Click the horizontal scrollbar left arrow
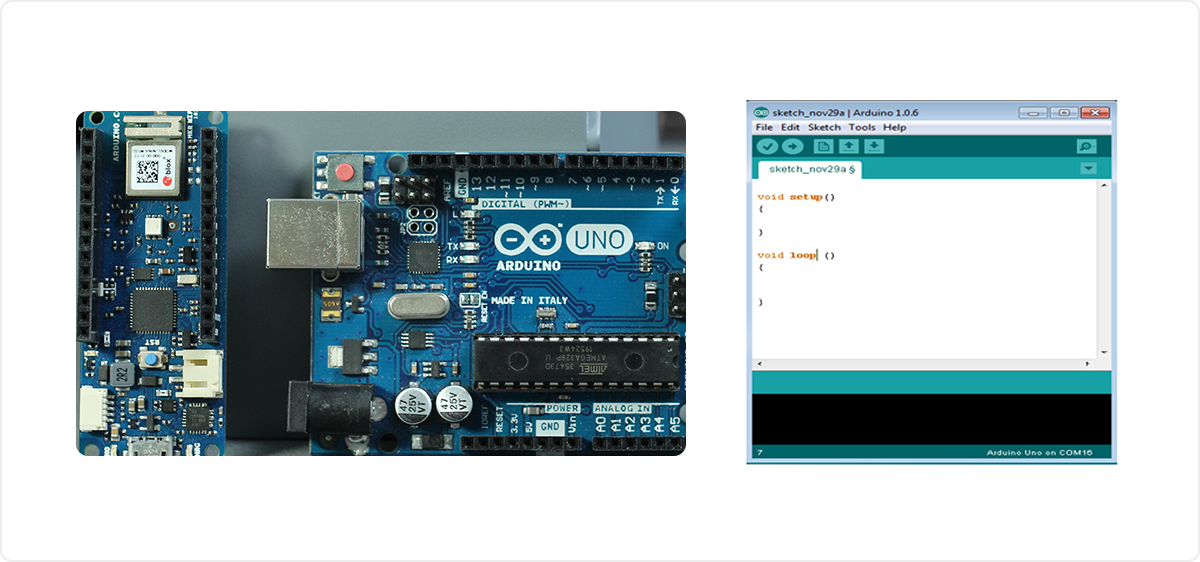Screen dimensions: 1200x562 758,364
